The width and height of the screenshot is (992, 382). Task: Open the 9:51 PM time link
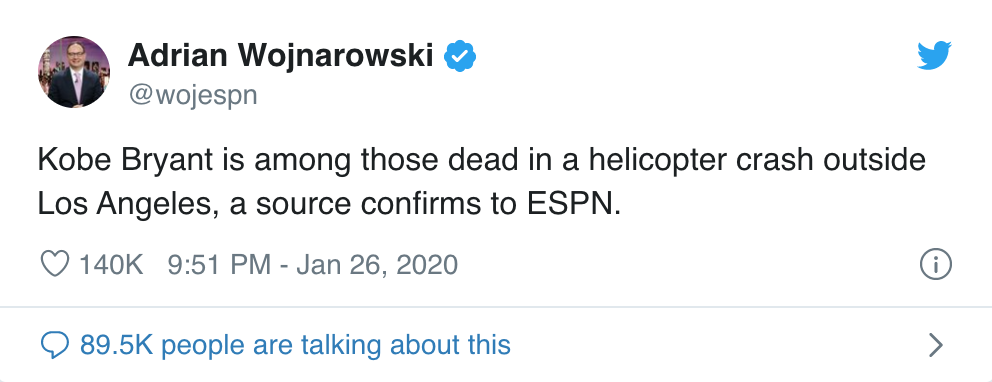click(x=219, y=264)
